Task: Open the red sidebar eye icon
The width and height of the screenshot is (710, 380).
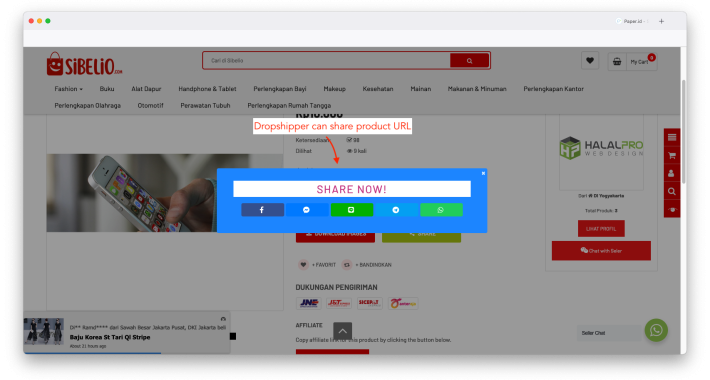Action: [x=672, y=209]
